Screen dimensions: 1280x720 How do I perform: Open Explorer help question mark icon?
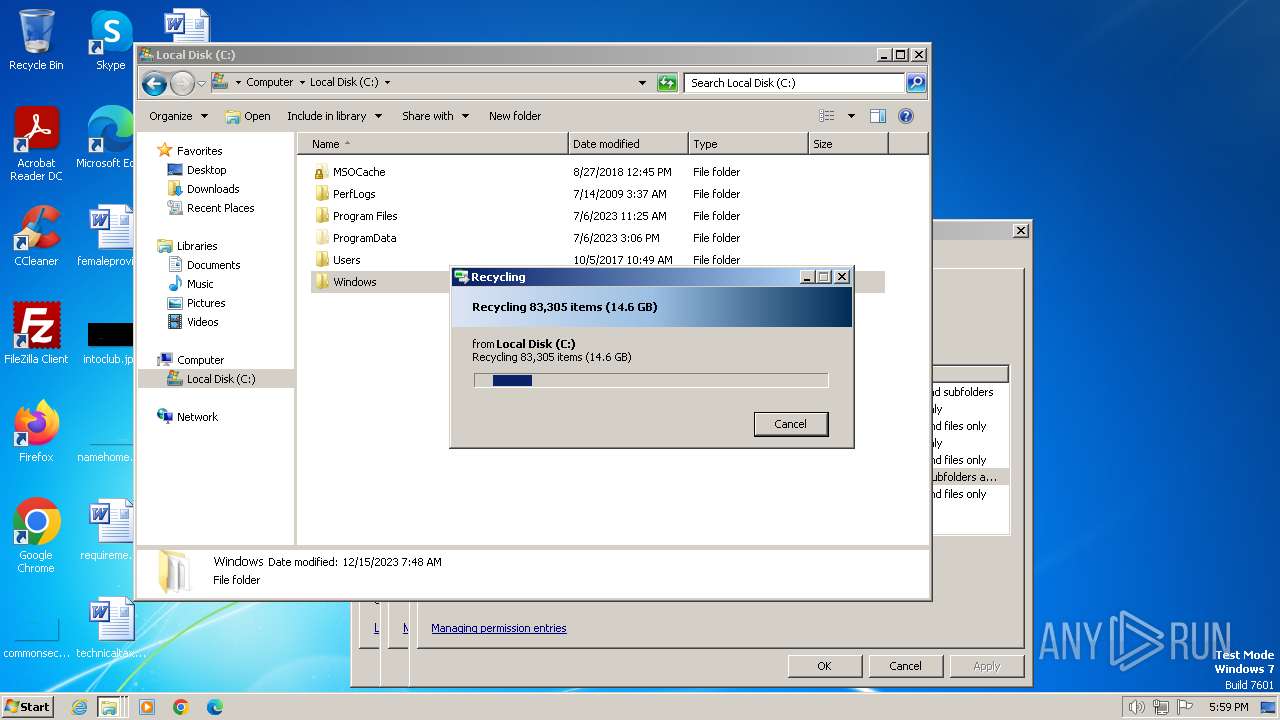pyautogui.click(x=906, y=116)
